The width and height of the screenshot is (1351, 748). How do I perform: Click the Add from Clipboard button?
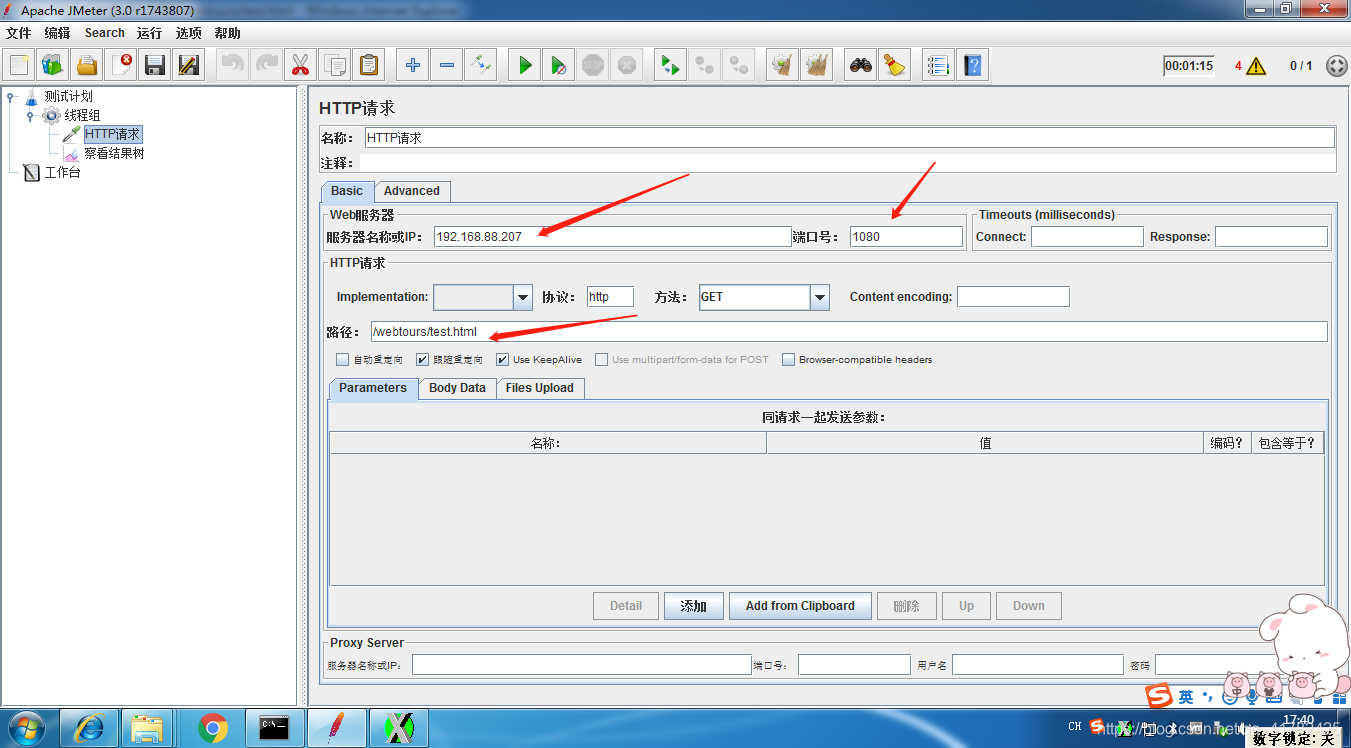pyautogui.click(x=800, y=606)
